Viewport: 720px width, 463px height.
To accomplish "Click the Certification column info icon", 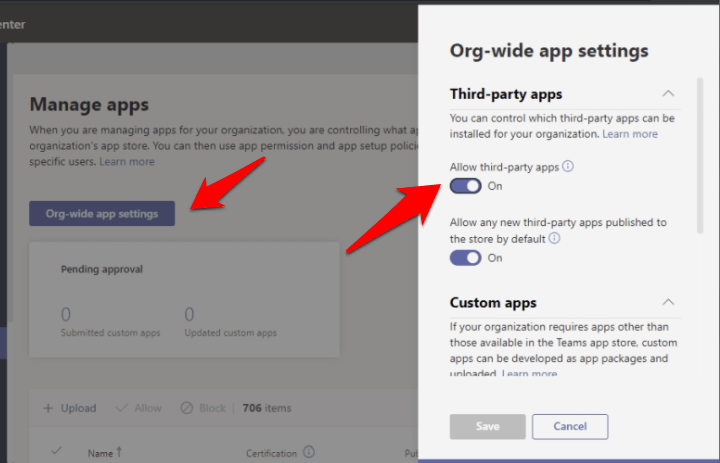I will pyautogui.click(x=309, y=452).
